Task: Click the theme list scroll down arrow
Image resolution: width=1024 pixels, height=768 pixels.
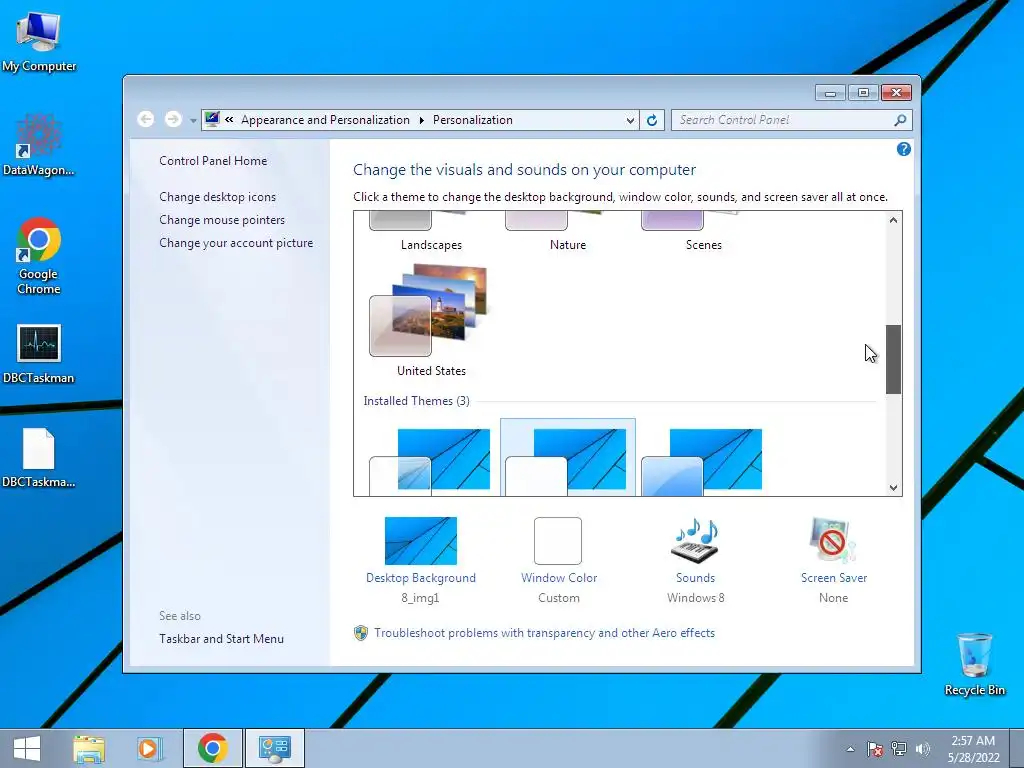Action: click(893, 487)
